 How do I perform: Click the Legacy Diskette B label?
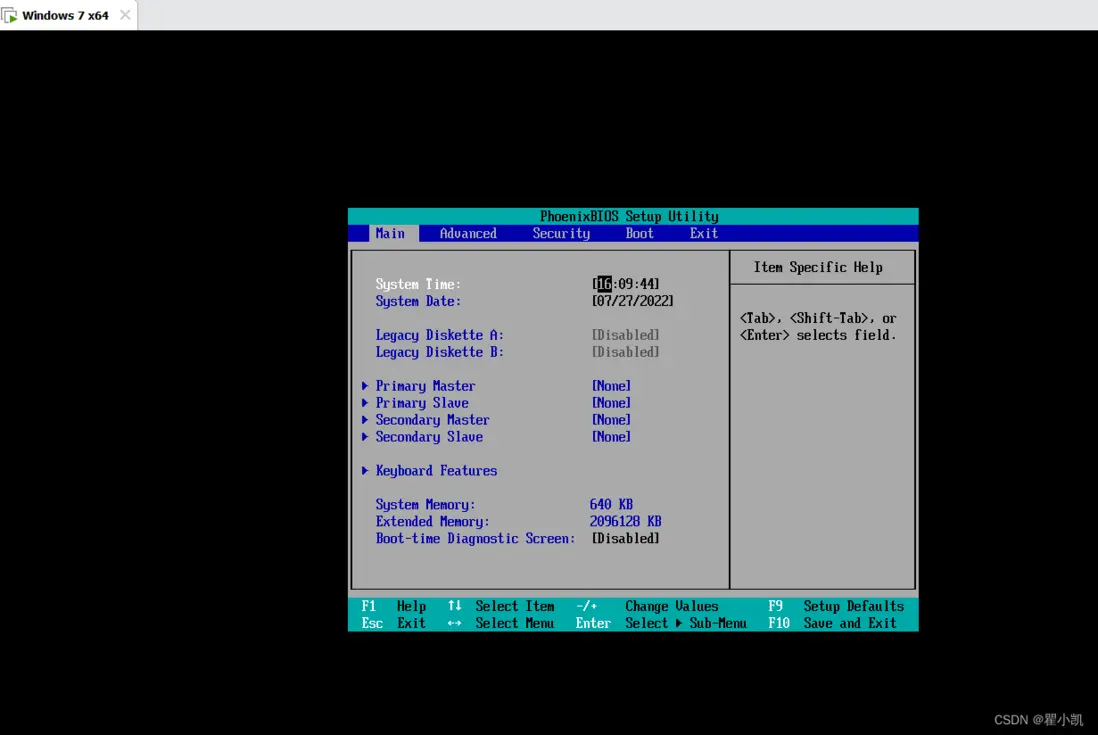[x=440, y=351]
